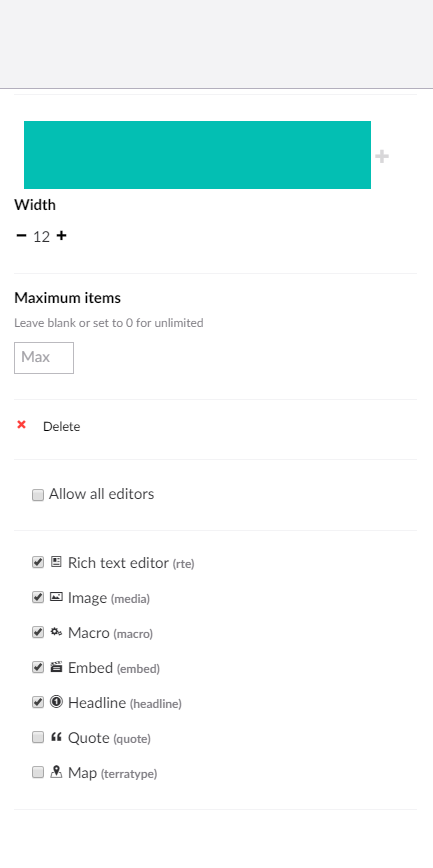
Task: Check the Quote editor checkbox
Action: pyautogui.click(x=38, y=737)
